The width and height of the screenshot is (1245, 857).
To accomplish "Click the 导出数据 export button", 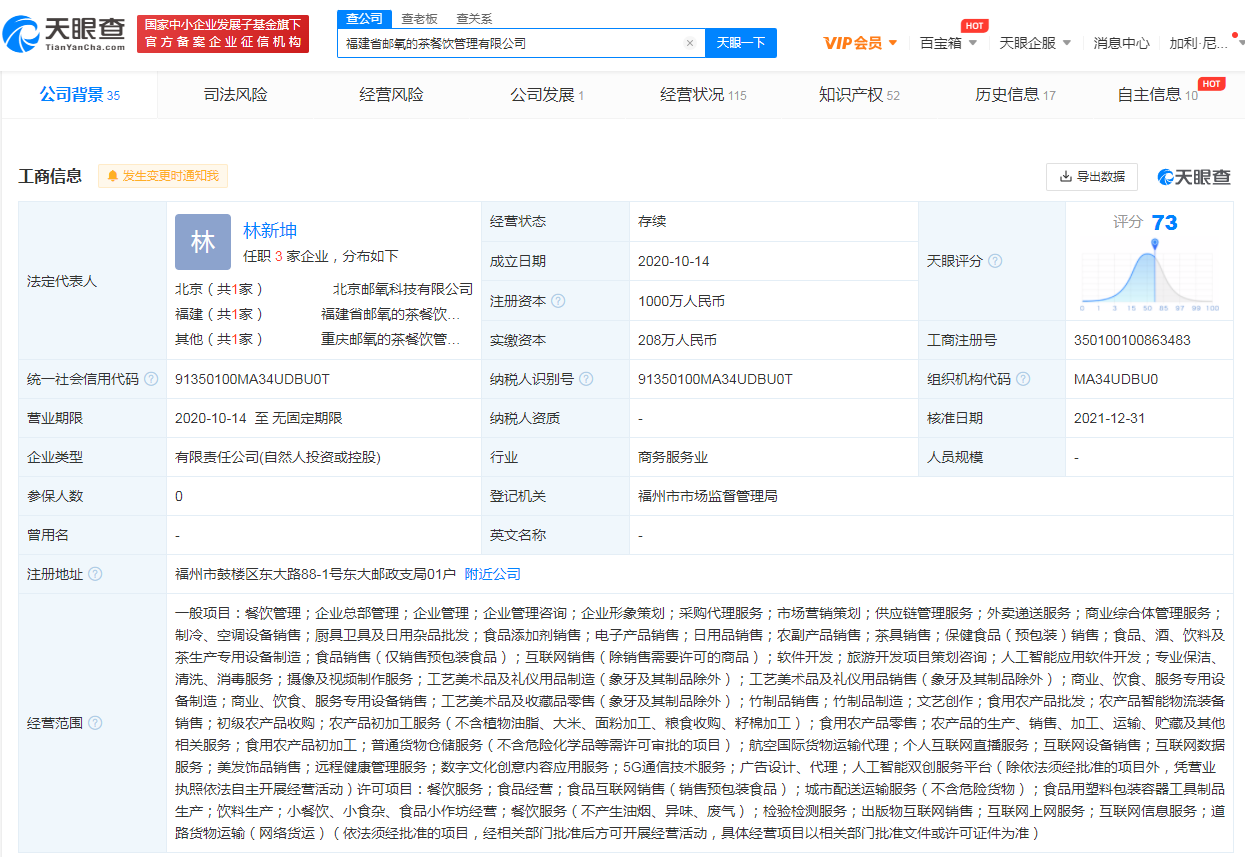I will click(x=1091, y=177).
